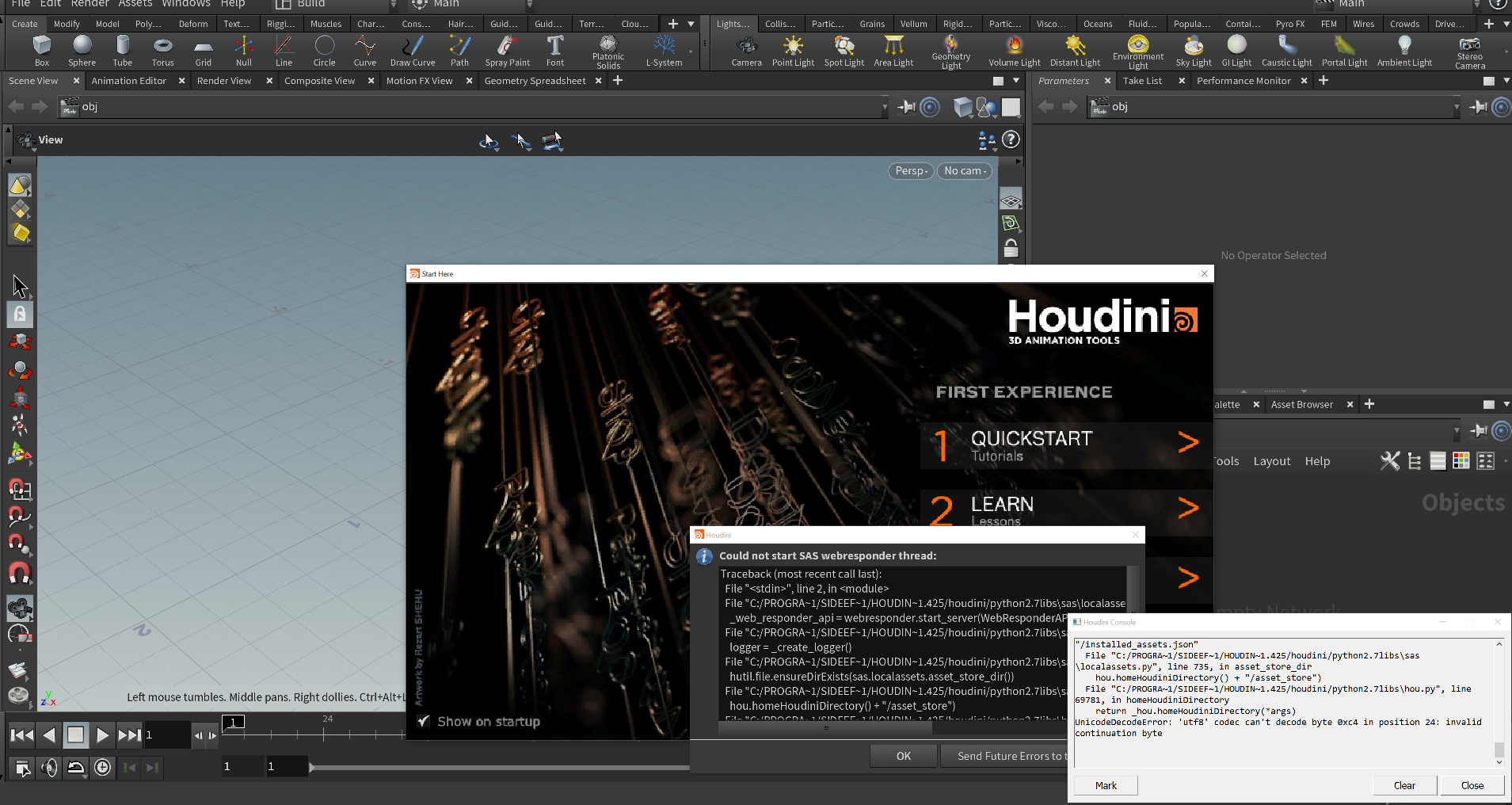1512x805 pixels.
Task: Open the No cam camera dropdown
Action: (x=965, y=171)
